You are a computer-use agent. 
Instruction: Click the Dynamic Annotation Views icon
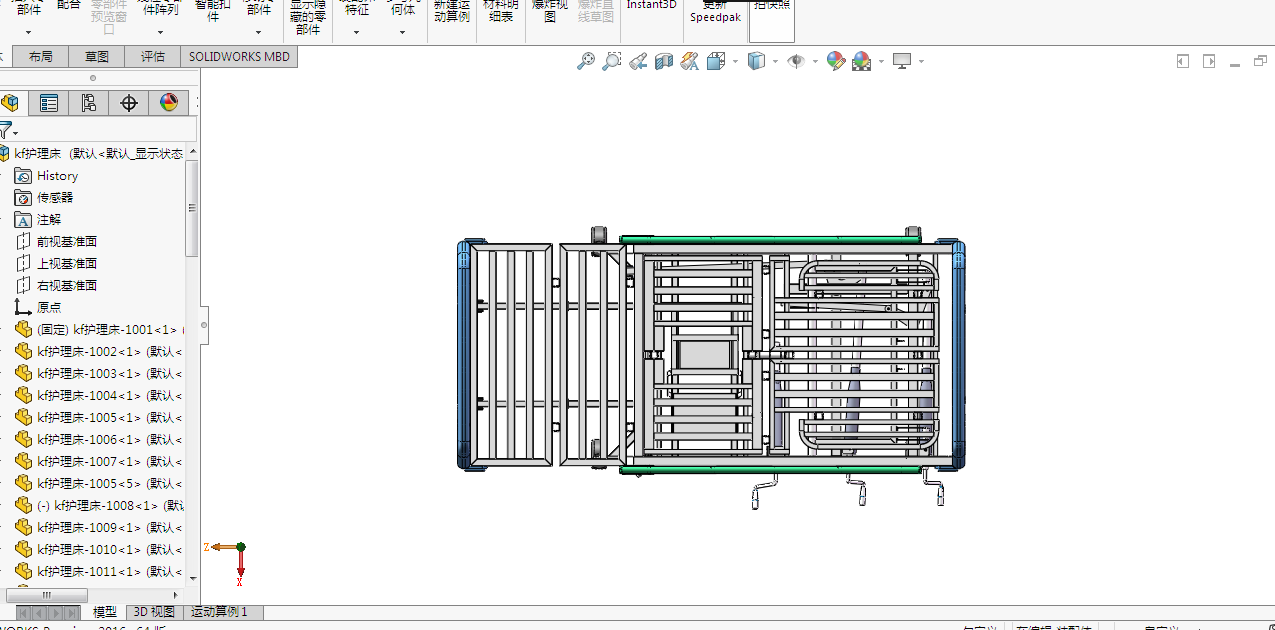coord(689,62)
